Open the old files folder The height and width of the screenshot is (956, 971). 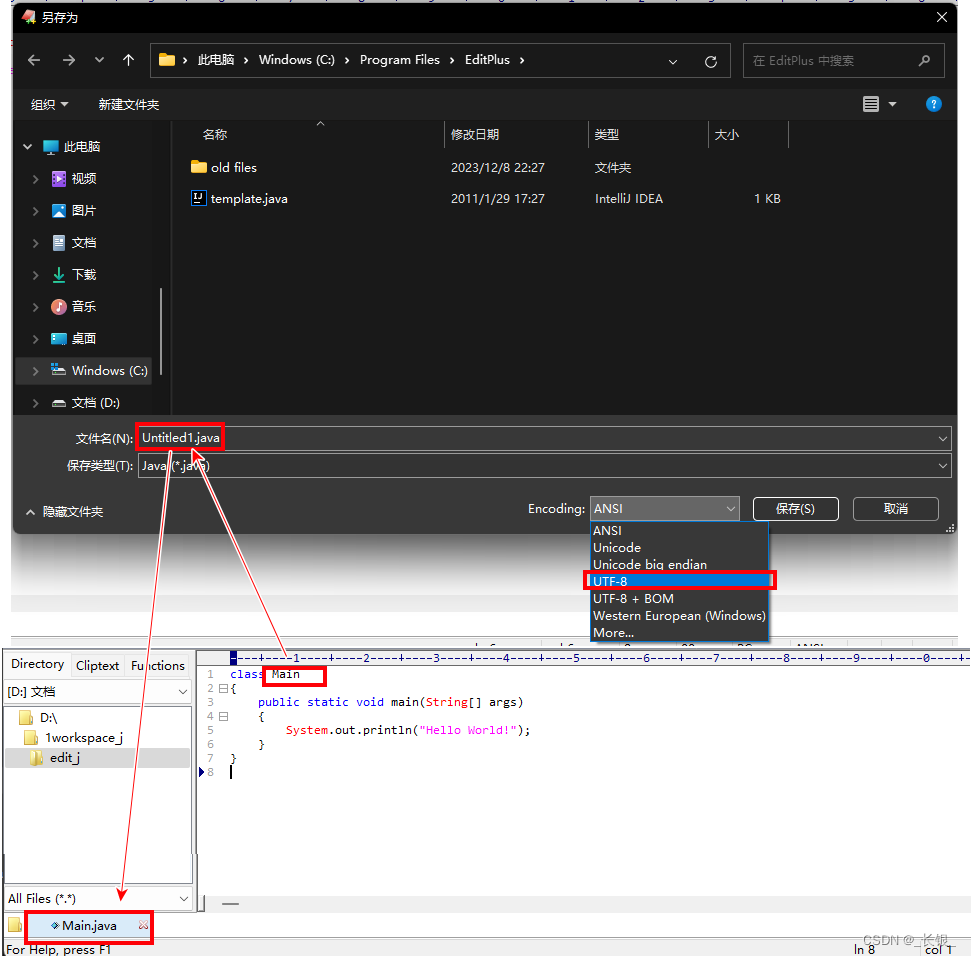(x=232, y=167)
